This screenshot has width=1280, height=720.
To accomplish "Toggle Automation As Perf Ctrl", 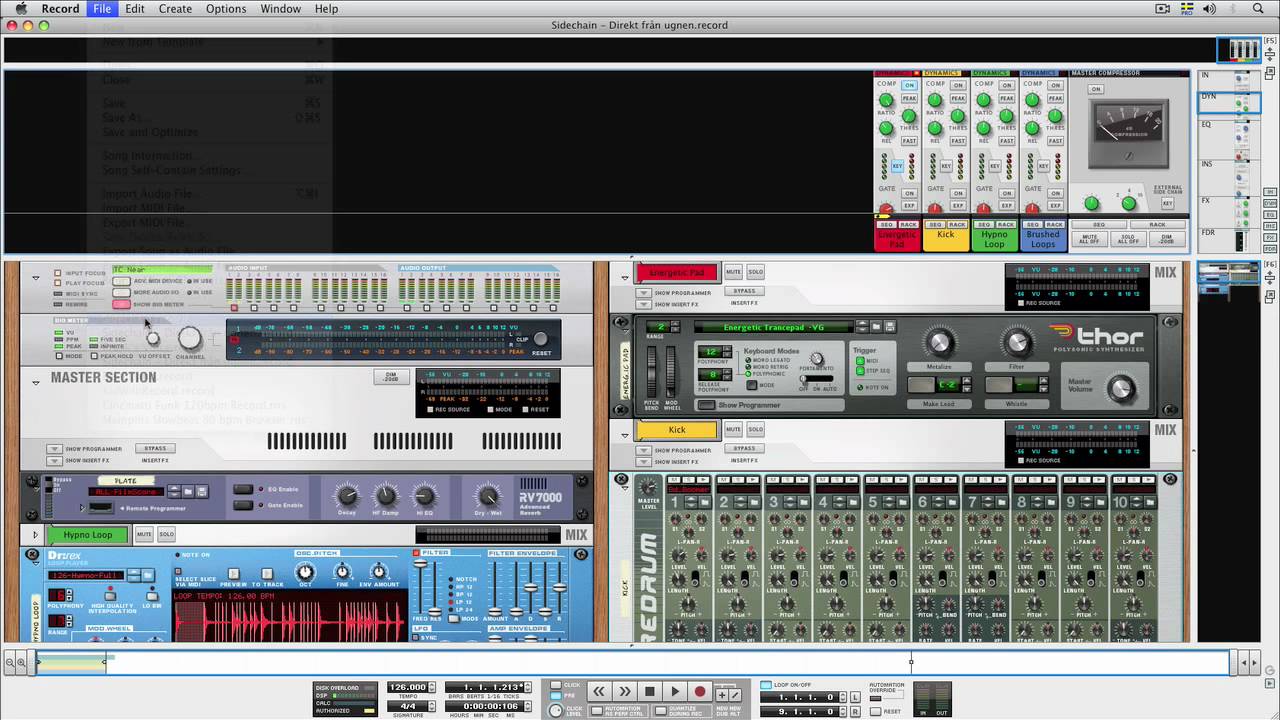I will click(596, 711).
